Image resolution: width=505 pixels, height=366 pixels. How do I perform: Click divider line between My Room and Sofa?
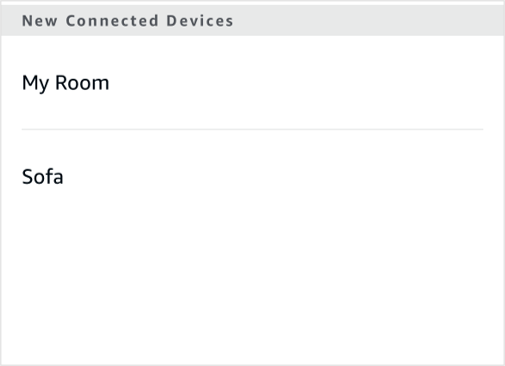coord(252,129)
